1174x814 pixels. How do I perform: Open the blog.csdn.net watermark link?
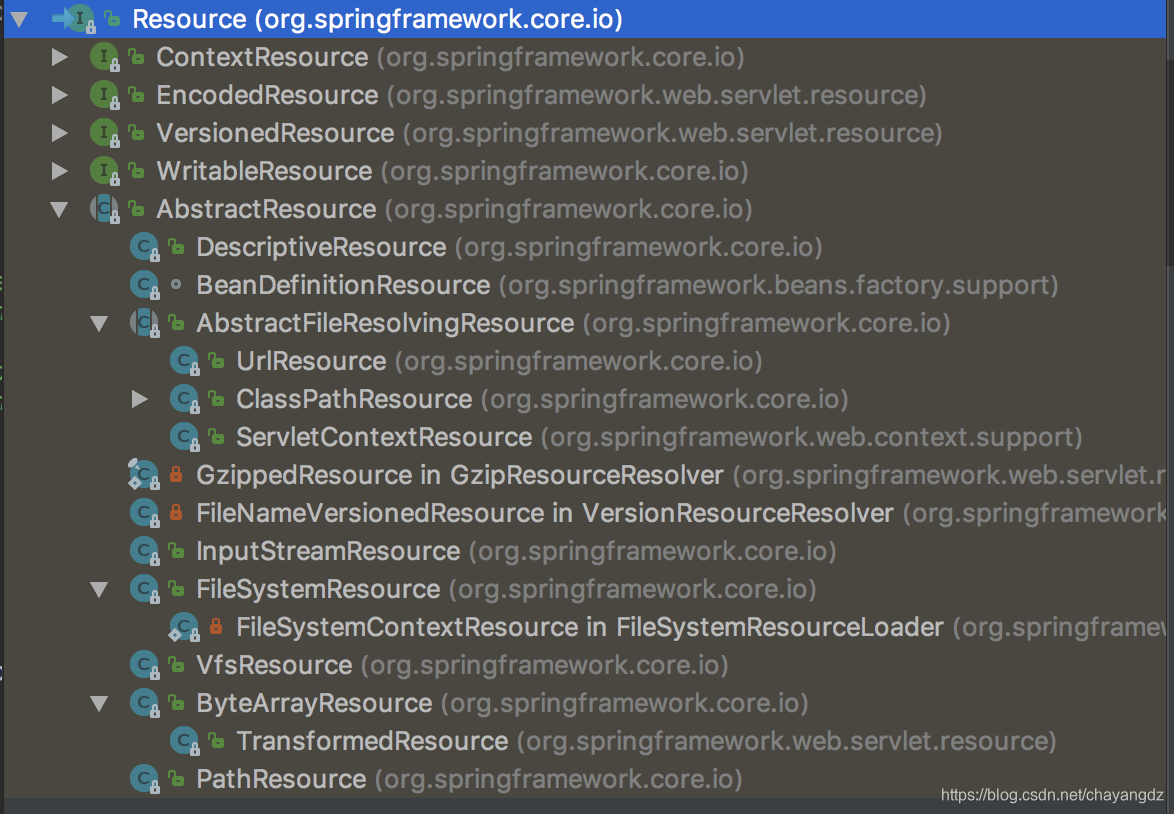pos(1052,795)
